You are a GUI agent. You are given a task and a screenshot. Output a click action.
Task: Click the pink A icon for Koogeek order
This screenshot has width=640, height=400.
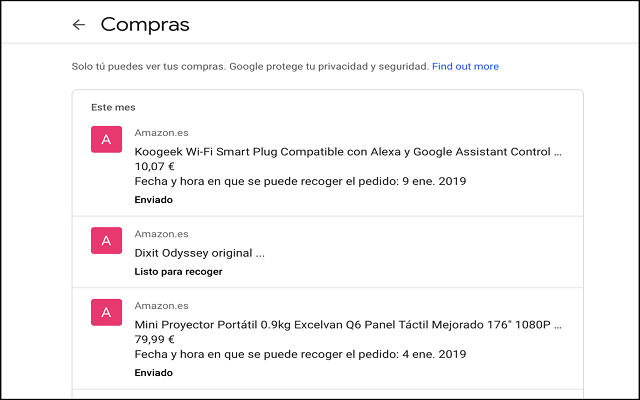point(106,140)
